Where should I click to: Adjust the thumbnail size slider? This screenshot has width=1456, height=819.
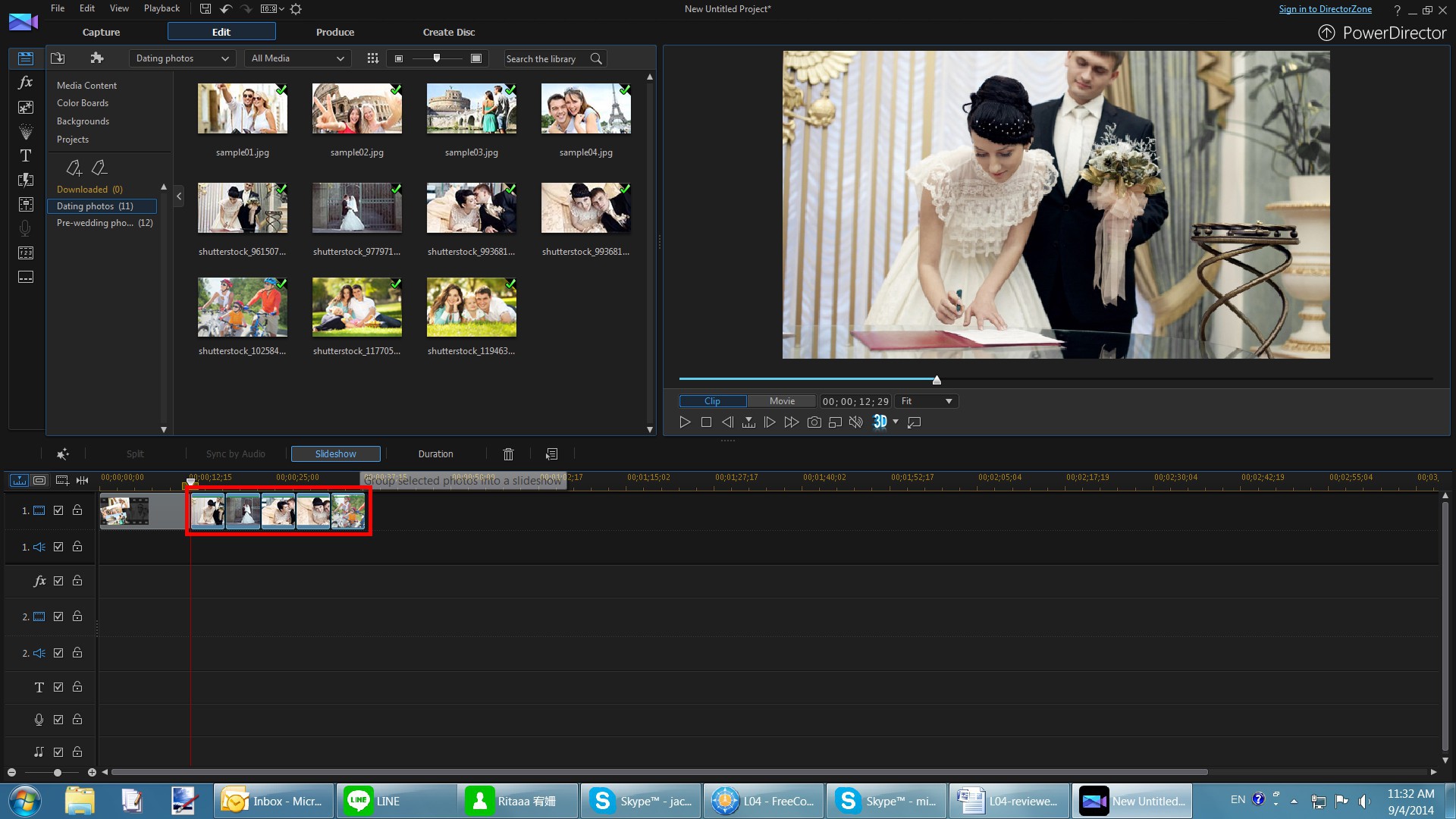[x=436, y=58]
